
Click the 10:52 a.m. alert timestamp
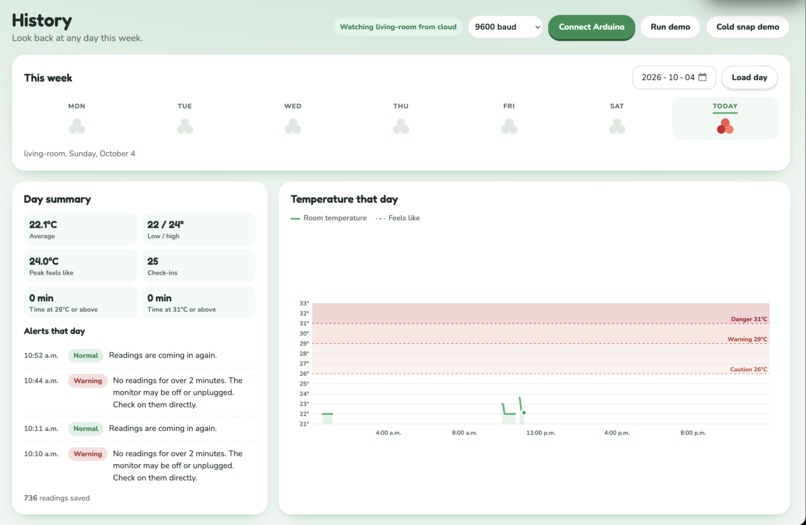coord(41,355)
